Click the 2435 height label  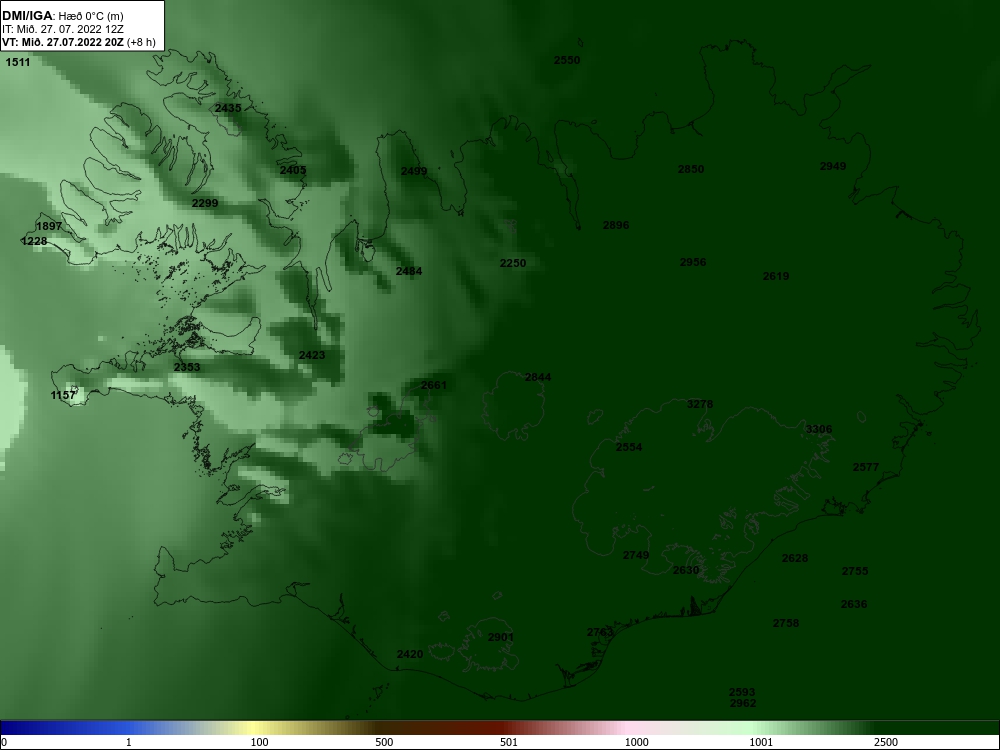228,108
